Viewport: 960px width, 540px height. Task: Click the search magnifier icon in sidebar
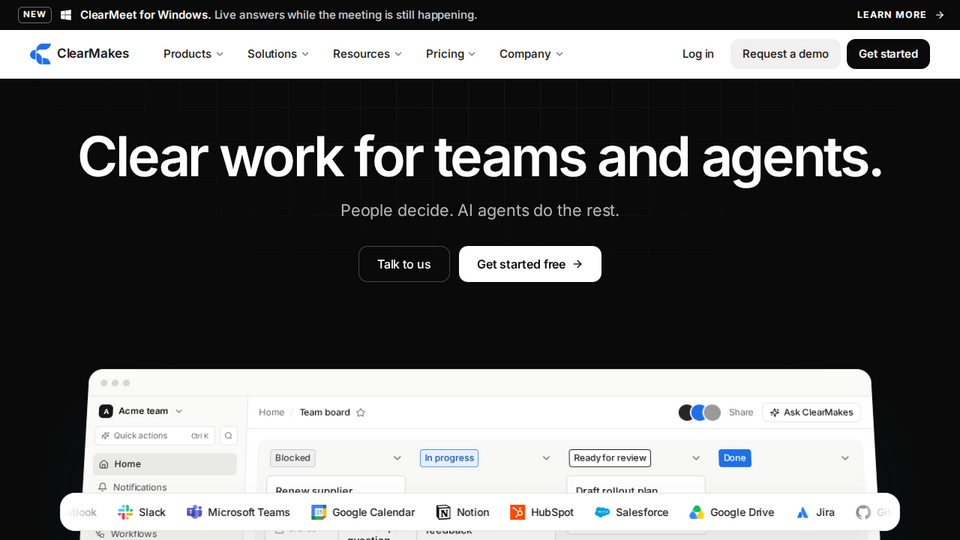click(x=228, y=435)
